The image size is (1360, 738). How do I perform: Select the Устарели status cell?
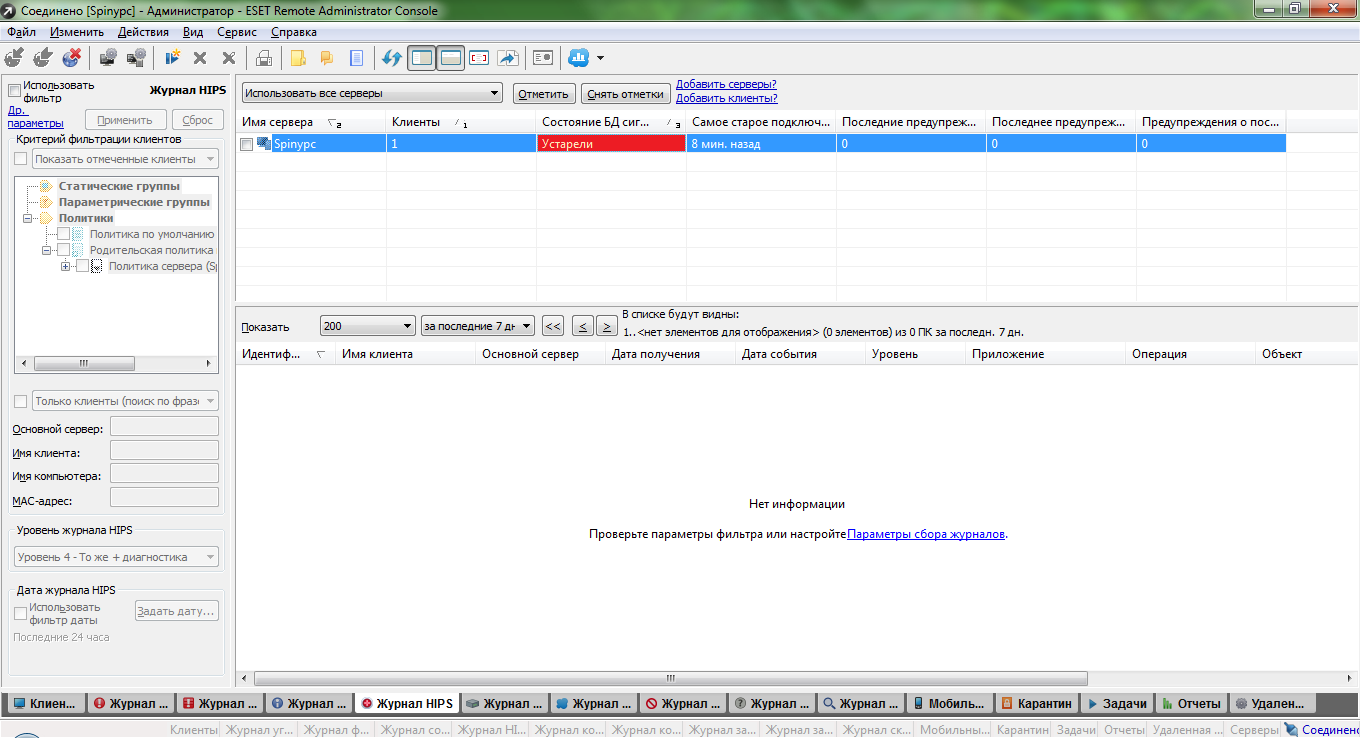pyautogui.click(x=612, y=144)
